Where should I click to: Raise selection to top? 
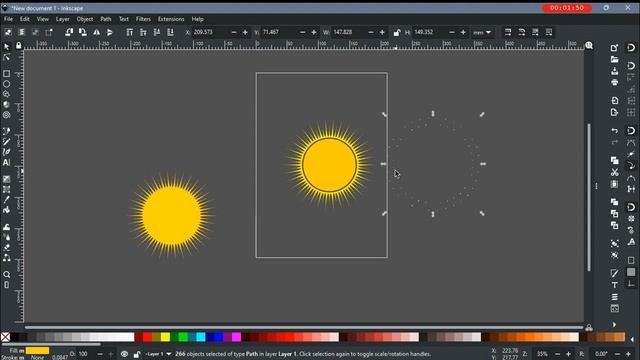tap(129, 32)
